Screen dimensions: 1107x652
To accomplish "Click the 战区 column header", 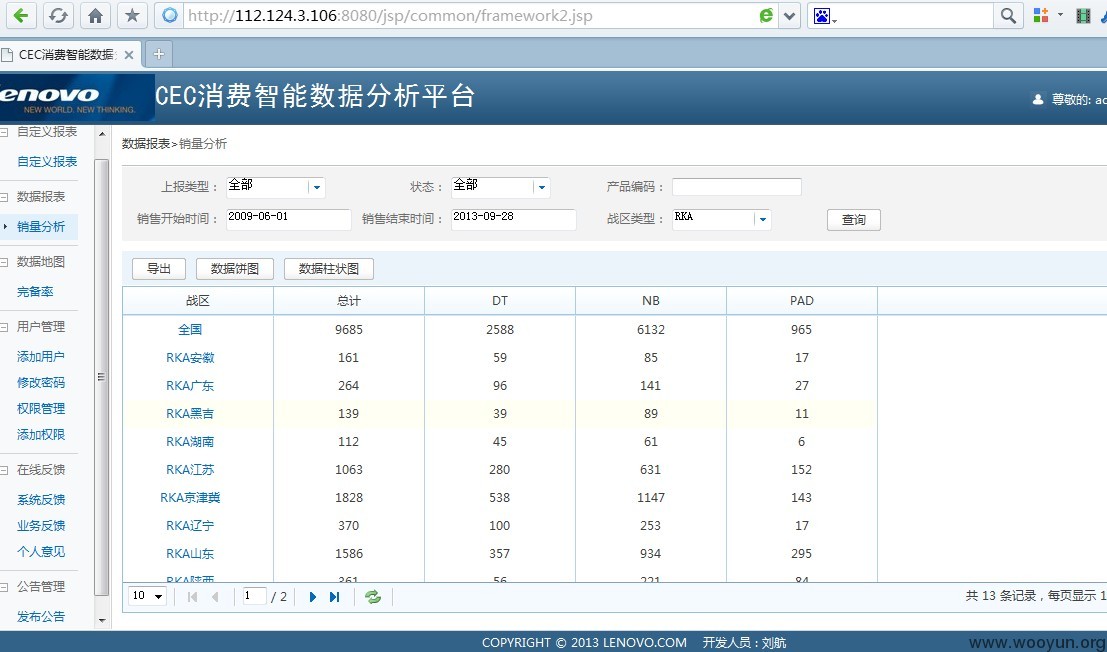I will (198, 301).
